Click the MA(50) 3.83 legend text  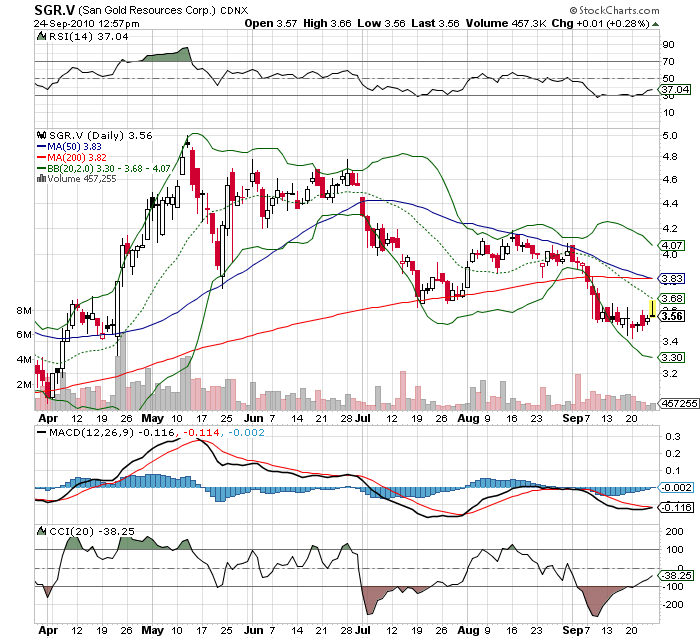click(x=75, y=146)
